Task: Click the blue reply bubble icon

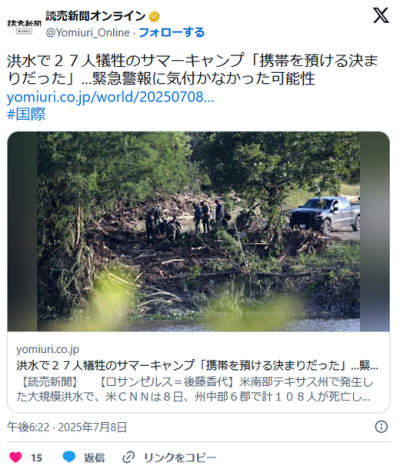Action: 69,457
